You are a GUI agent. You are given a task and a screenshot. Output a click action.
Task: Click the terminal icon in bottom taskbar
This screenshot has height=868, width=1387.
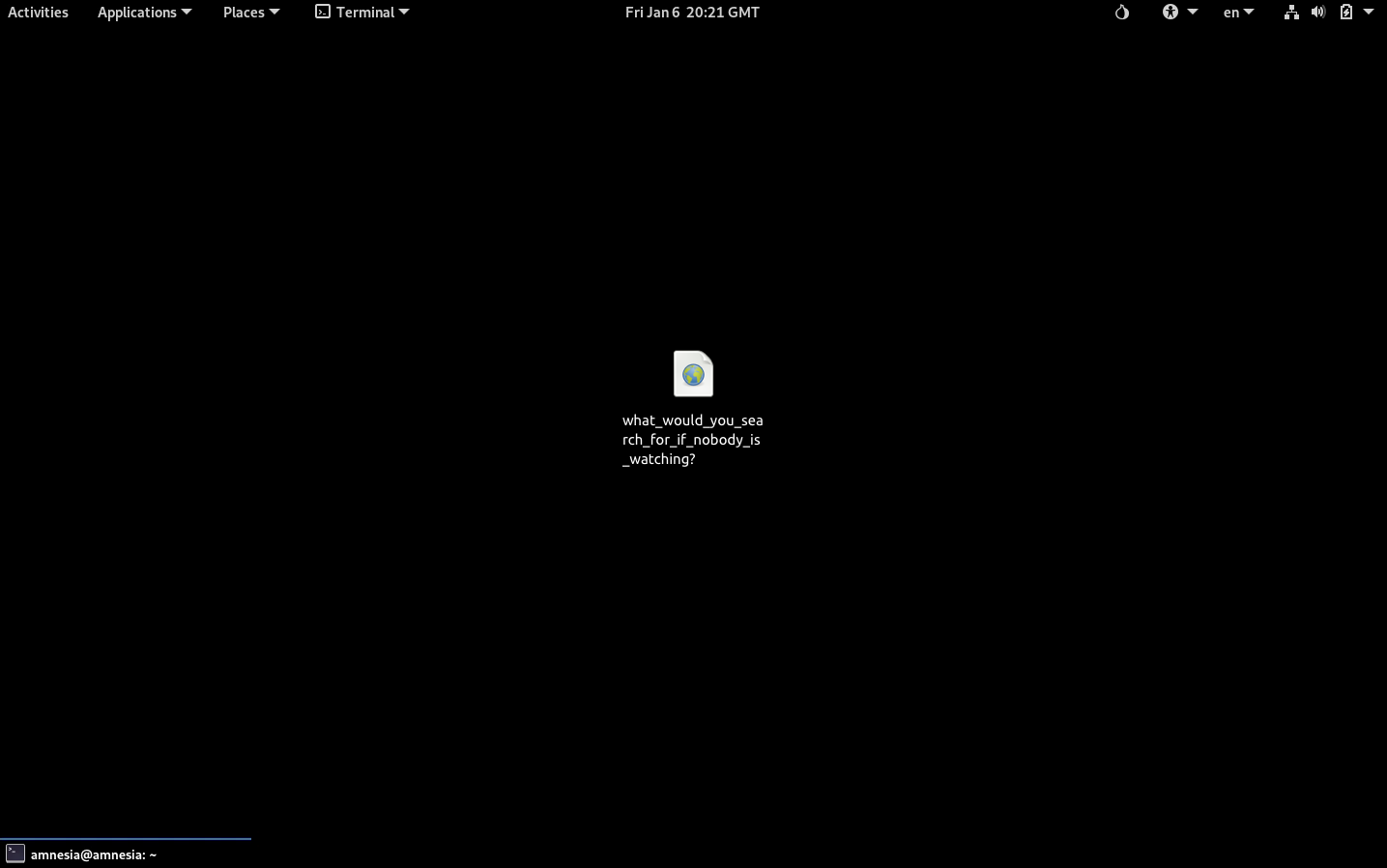click(14, 854)
